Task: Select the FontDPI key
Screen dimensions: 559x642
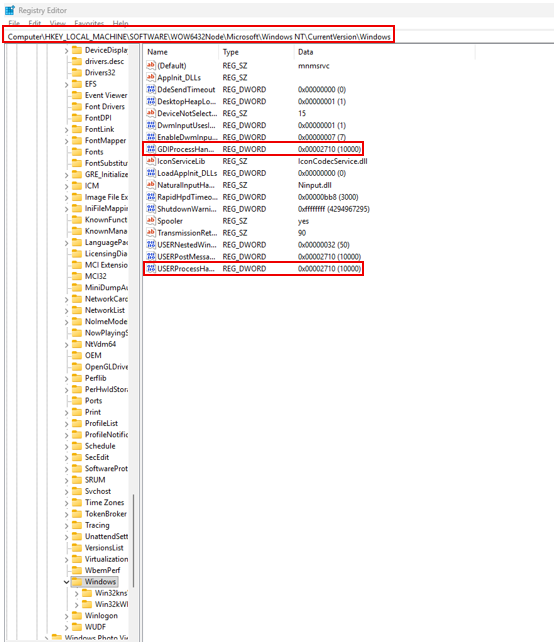Action: [x=98, y=118]
